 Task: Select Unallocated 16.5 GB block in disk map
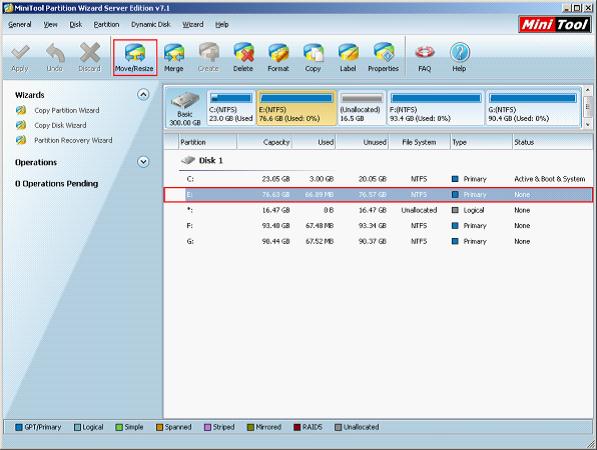click(361, 108)
